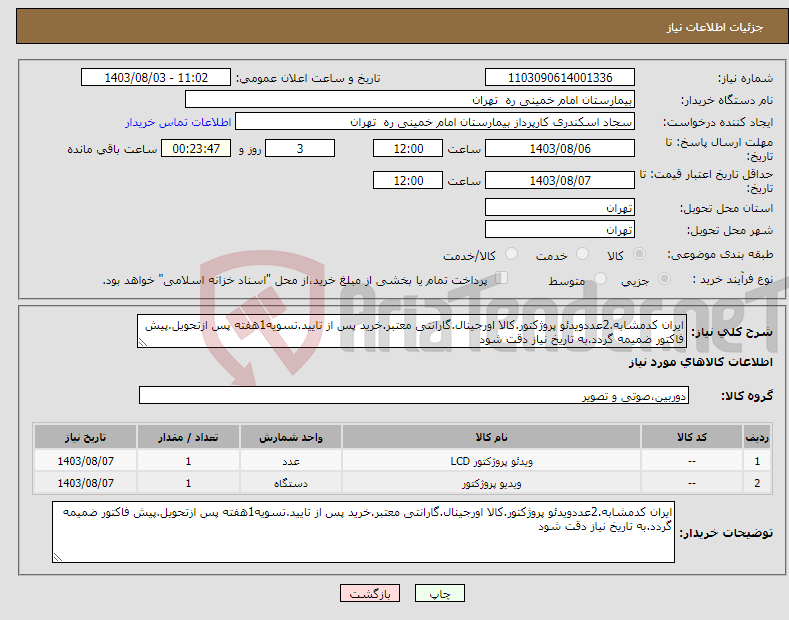
Task: Select the کالا/خدمت radio button
Action: [x=511, y=254]
